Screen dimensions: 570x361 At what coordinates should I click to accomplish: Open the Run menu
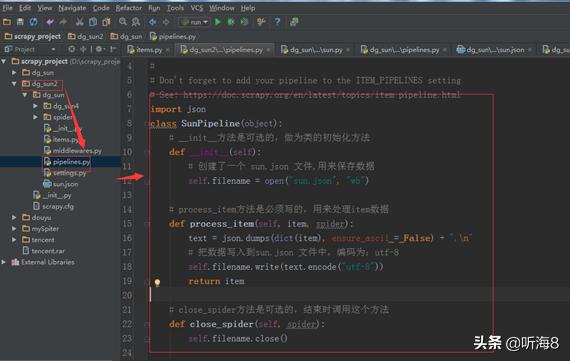point(154,8)
